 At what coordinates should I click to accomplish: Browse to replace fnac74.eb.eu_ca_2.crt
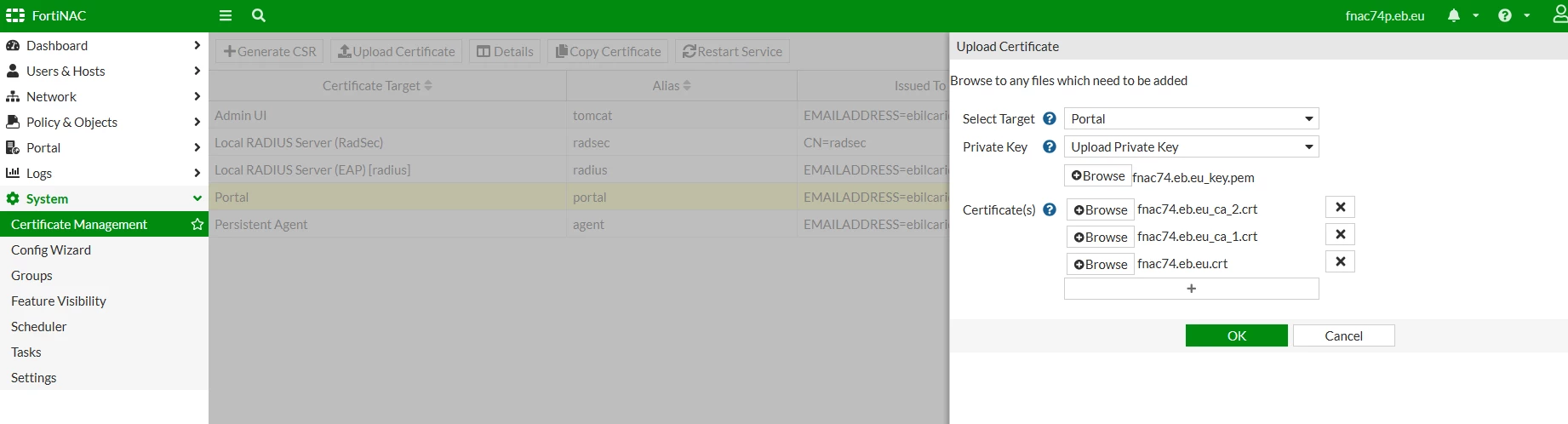coord(1100,209)
